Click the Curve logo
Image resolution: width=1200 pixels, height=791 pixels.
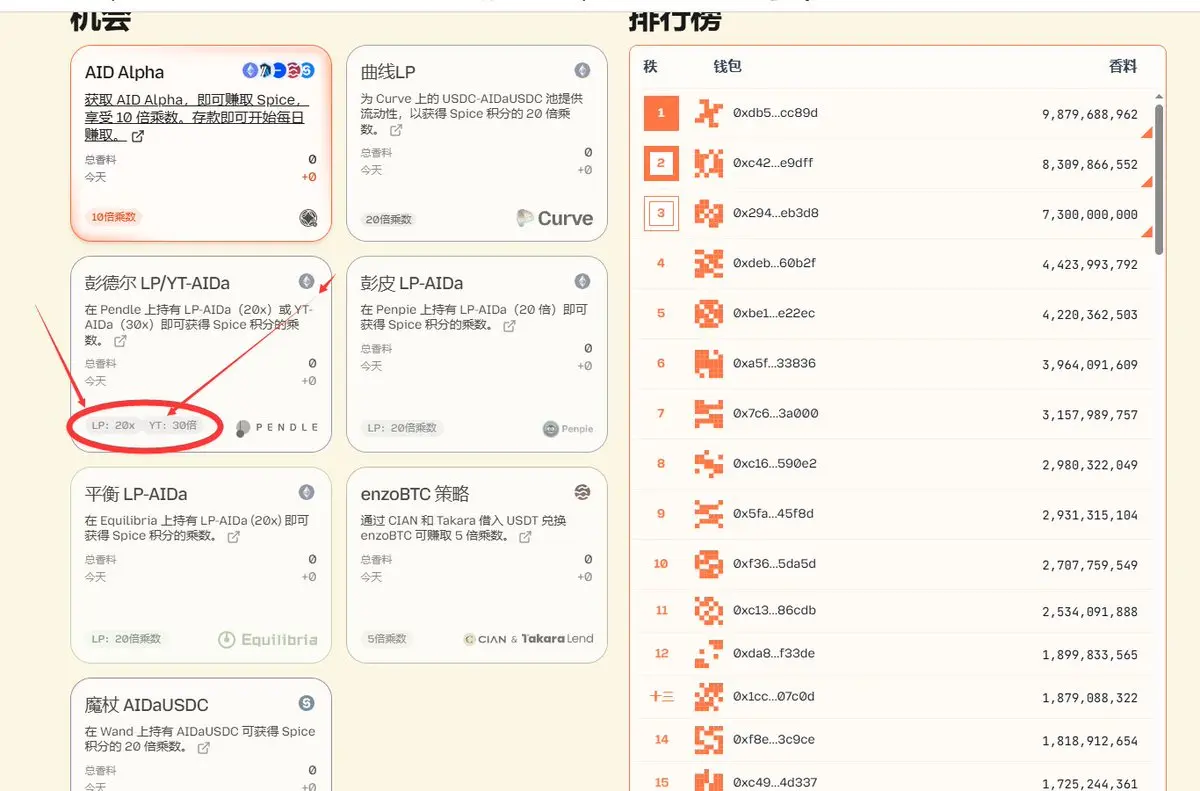tap(554, 218)
